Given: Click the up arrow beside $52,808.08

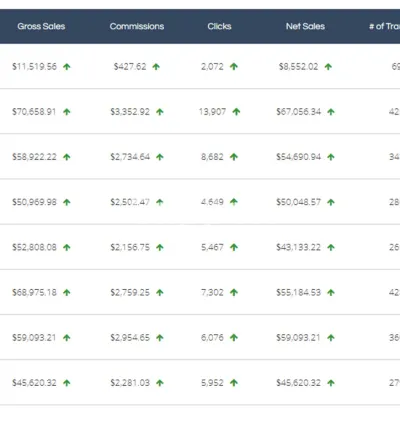Looking at the screenshot, I should tap(67, 247).
